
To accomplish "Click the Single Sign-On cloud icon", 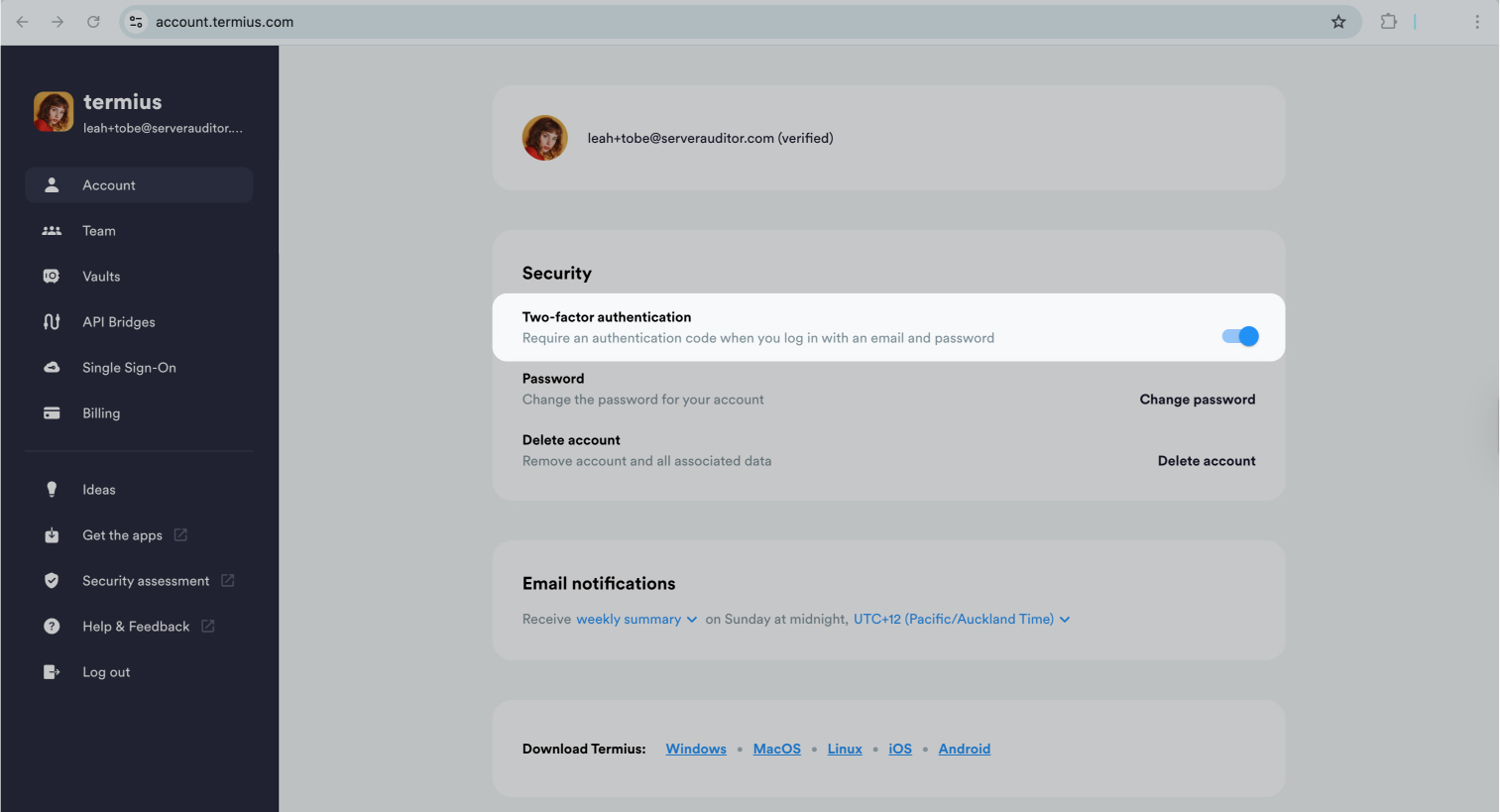I will point(52,368).
